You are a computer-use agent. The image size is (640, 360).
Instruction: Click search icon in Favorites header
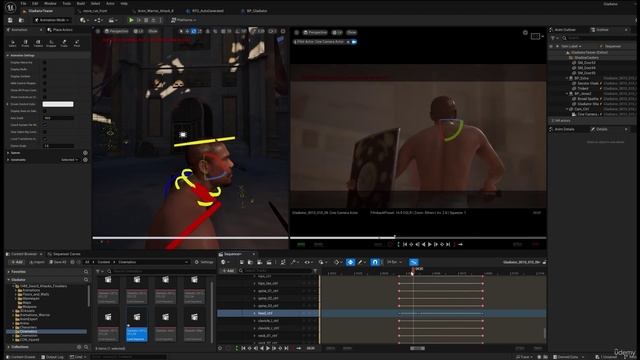(86, 271)
